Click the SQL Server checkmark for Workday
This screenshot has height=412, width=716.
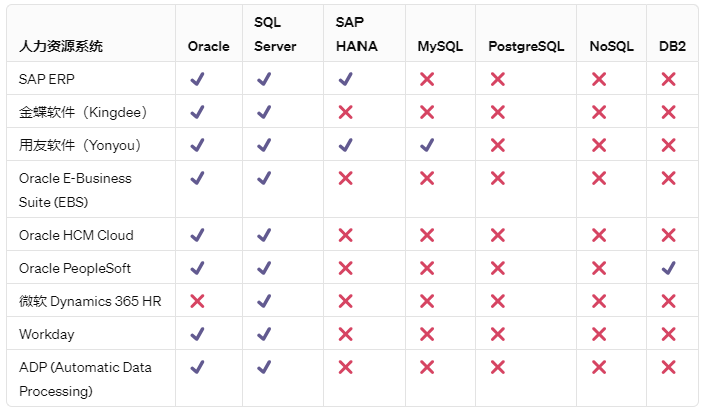pos(263,334)
